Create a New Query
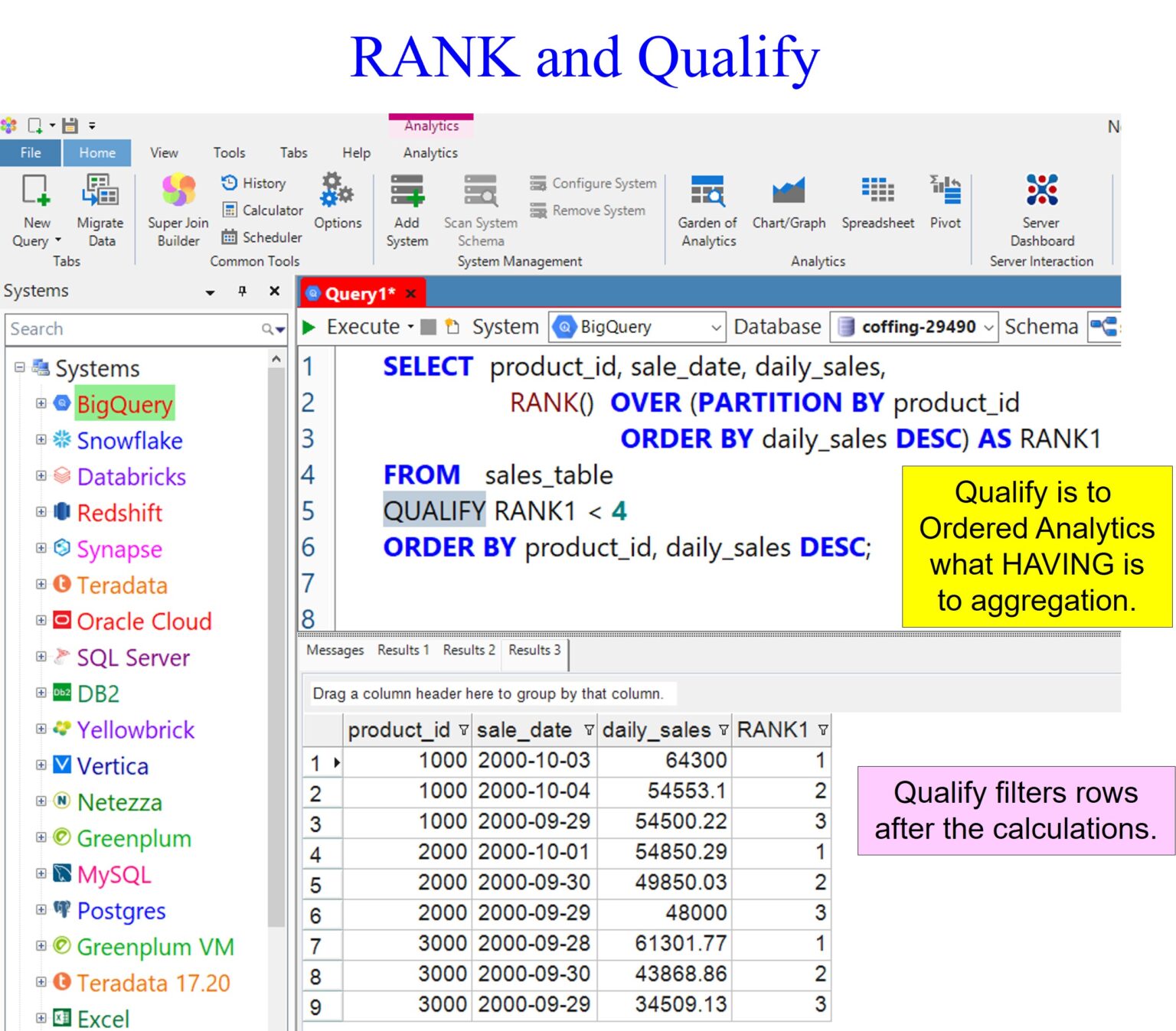Viewport: 1176px width, 1031px height. [35, 212]
